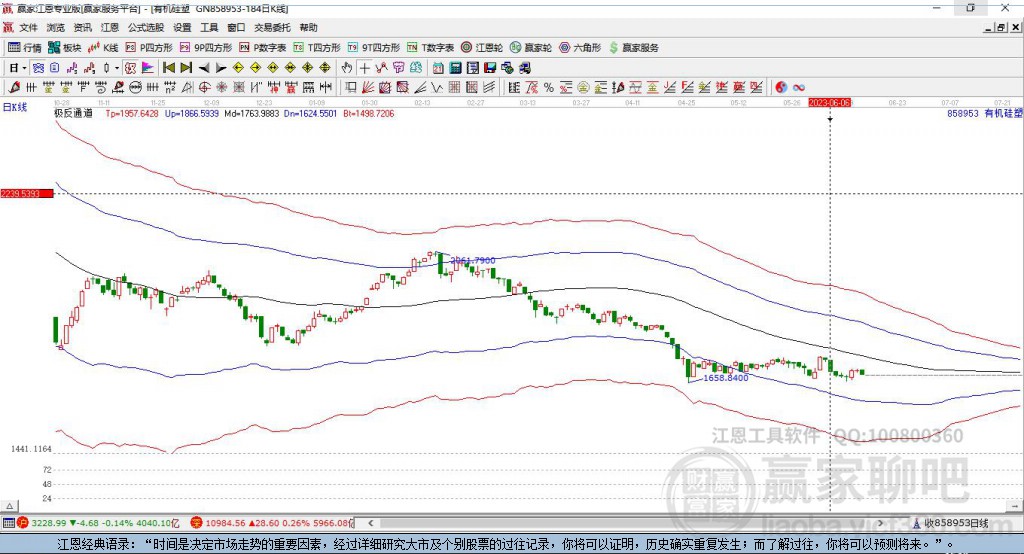
Task: Select the circled target angle tool
Action: click(x=204, y=88)
